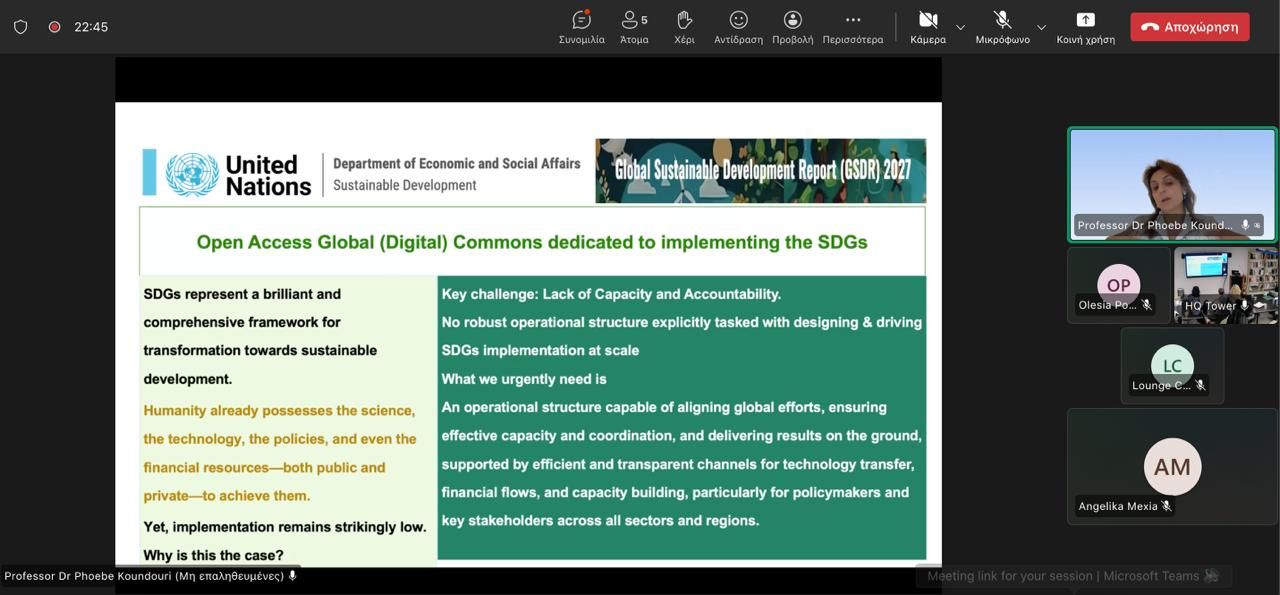Click the shield security icon
Viewport: 1280px width, 595px height.
click(x=21, y=27)
